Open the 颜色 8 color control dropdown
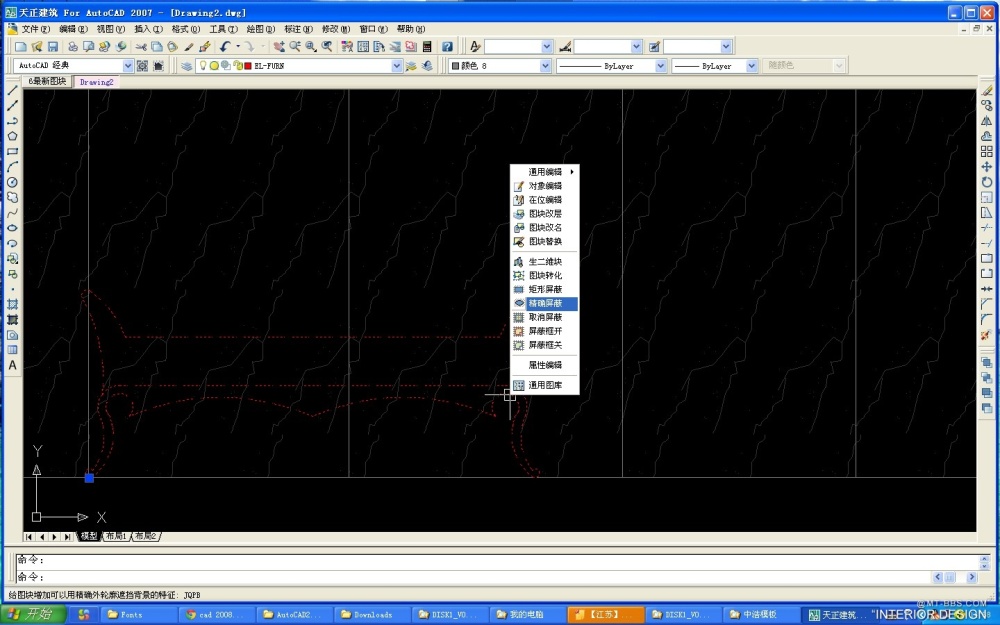The image size is (1000, 625). coord(545,66)
